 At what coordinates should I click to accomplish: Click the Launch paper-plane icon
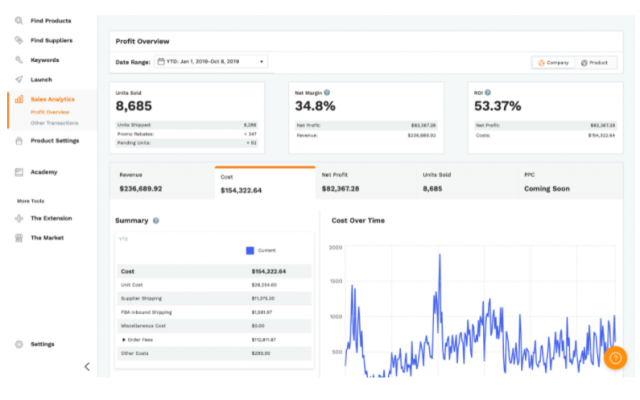(x=19, y=79)
